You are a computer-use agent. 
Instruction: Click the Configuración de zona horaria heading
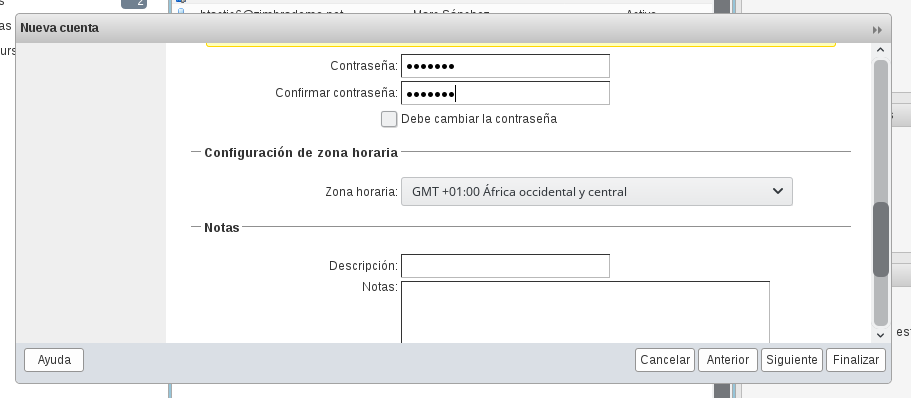(x=301, y=153)
